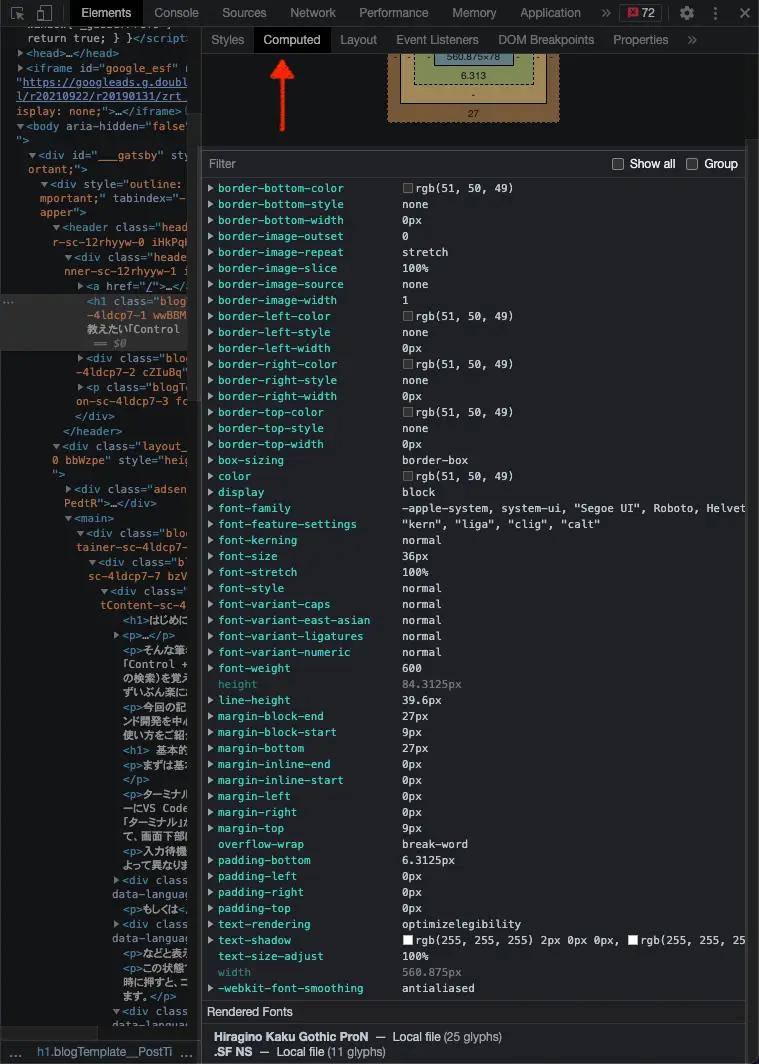Click the color swatch beside the color property

tap(408, 476)
